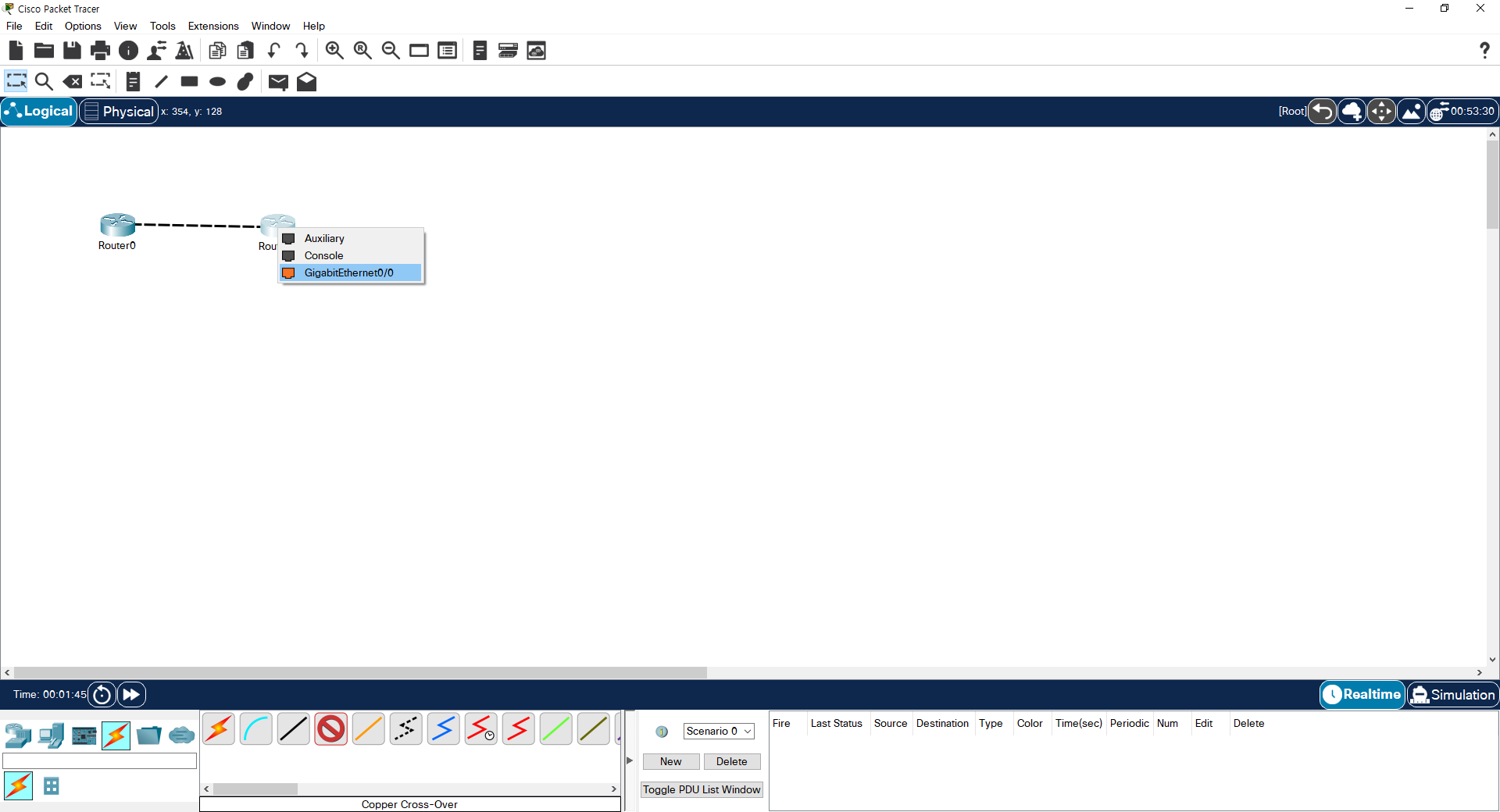This screenshot has width=1500, height=812.
Task: Open Components category
Action: (x=84, y=735)
